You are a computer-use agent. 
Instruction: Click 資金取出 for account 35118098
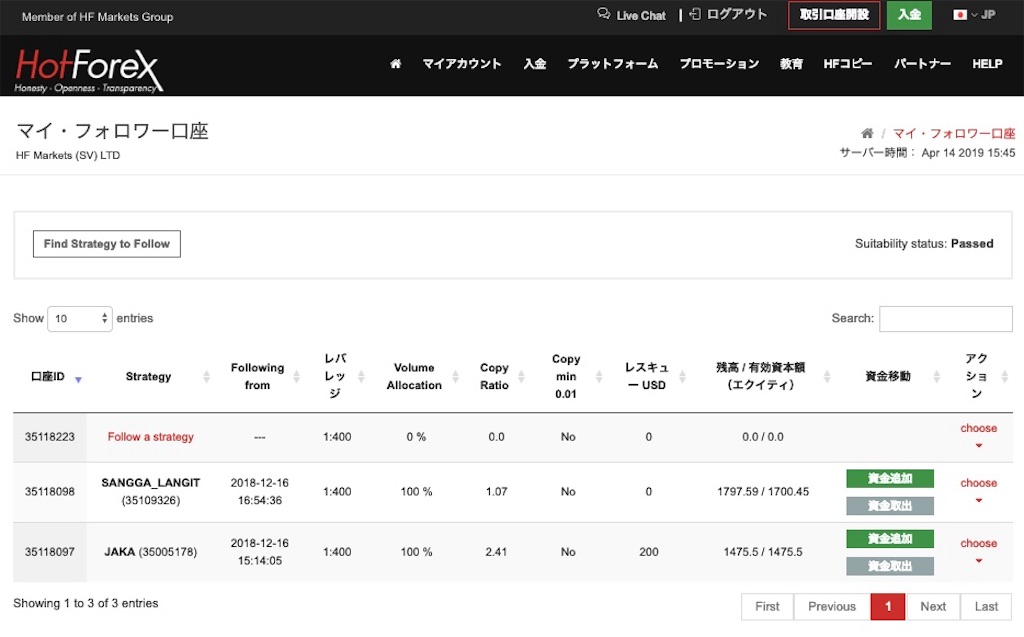(889, 506)
